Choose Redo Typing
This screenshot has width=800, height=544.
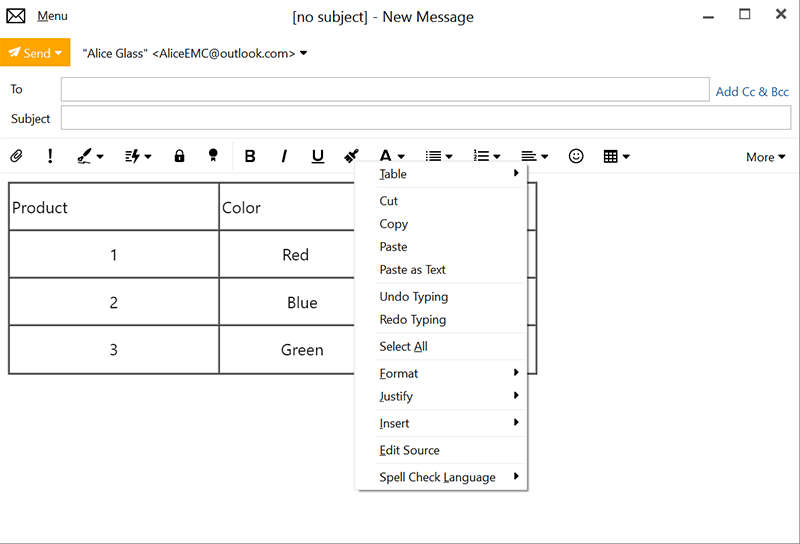[442, 319]
